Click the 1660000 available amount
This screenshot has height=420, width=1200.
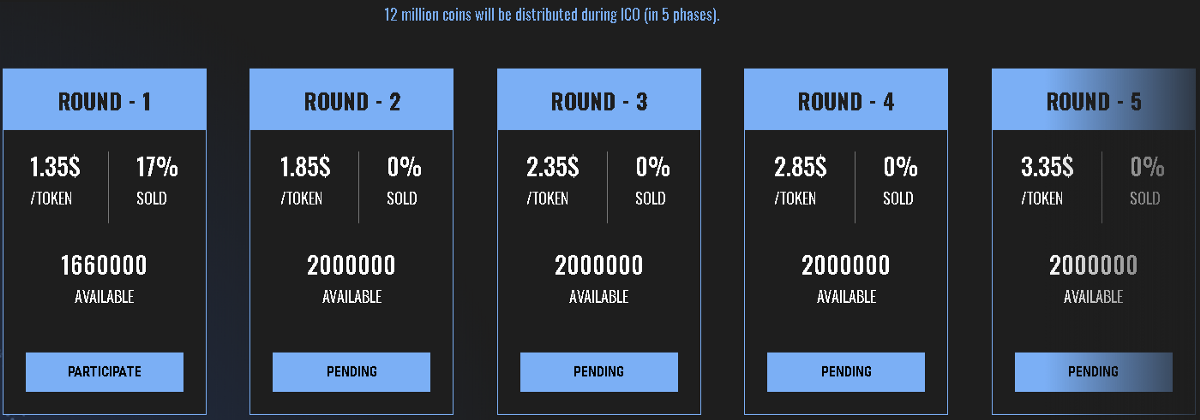coord(104,266)
